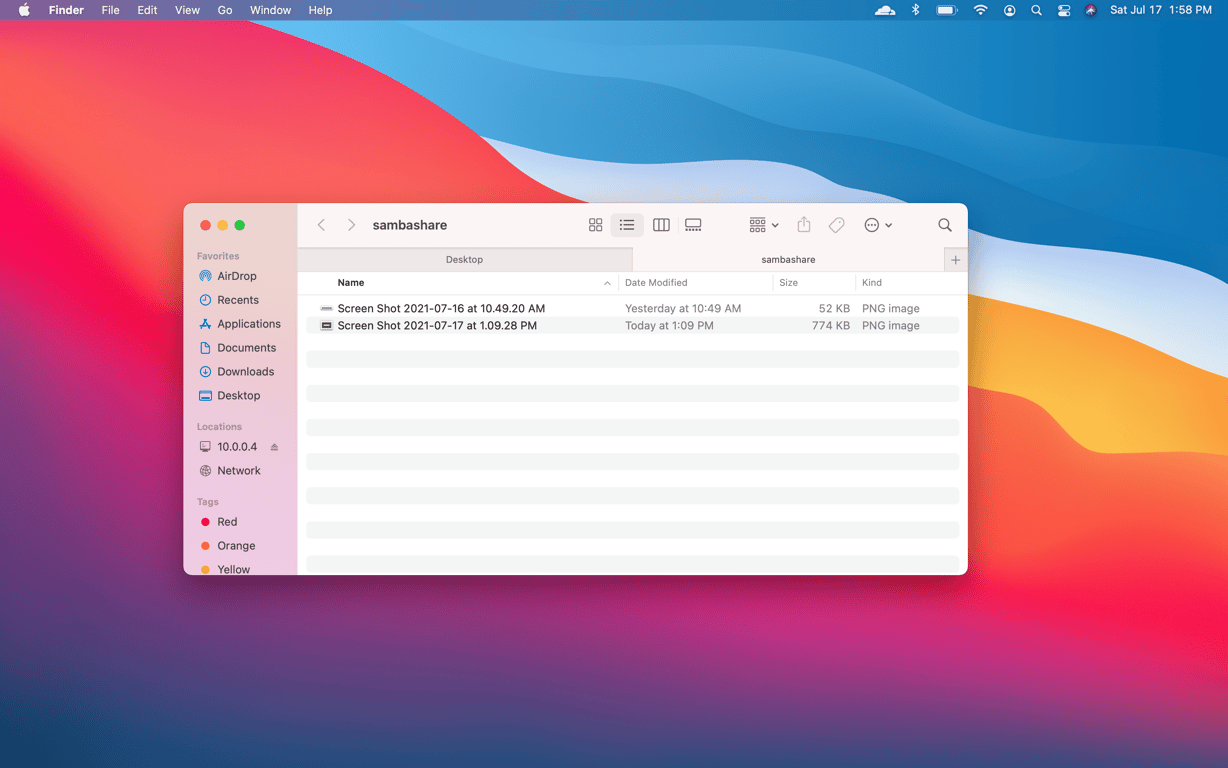Select the sambashare tab

point(788,259)
